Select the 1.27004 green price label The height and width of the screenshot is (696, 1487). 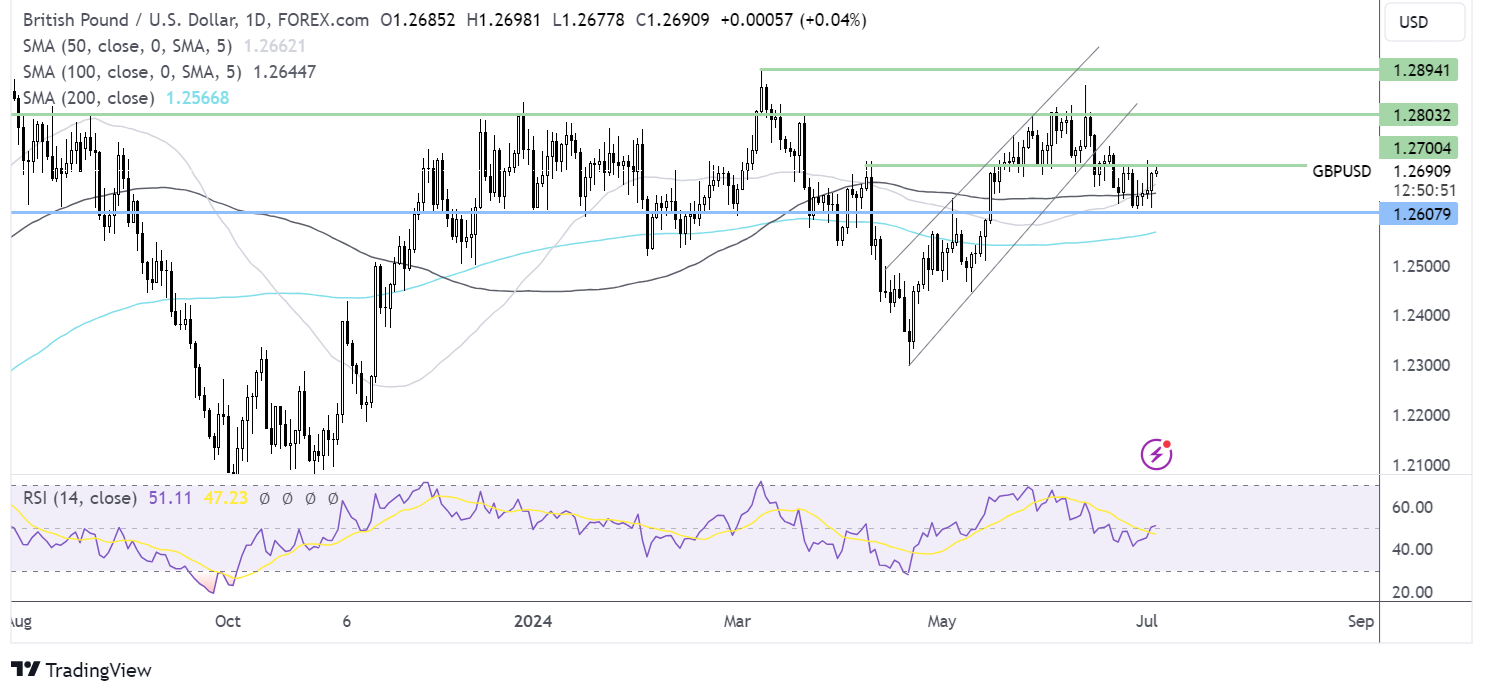[x=1418, y=148]
